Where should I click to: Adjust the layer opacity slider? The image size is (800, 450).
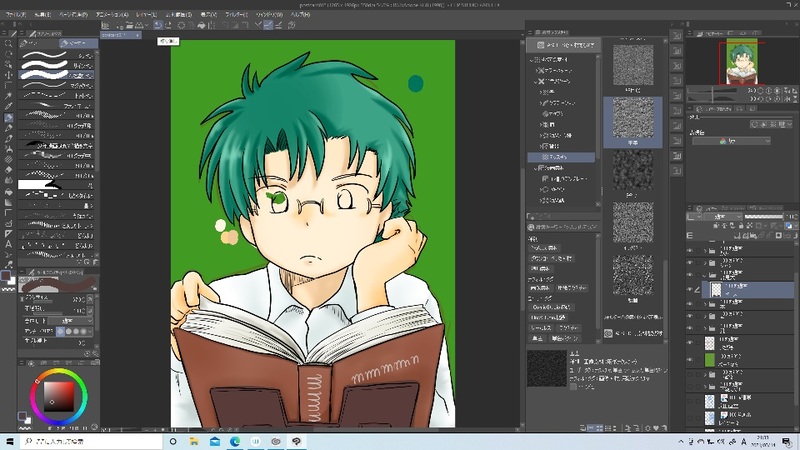pyautogui.click(x=763, y=217)
